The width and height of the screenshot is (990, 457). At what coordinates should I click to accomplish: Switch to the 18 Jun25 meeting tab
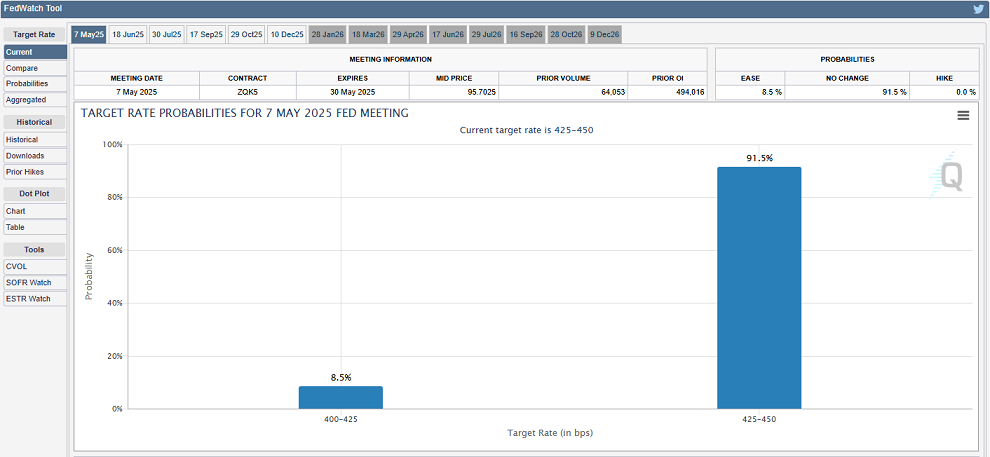click(127, 34)
